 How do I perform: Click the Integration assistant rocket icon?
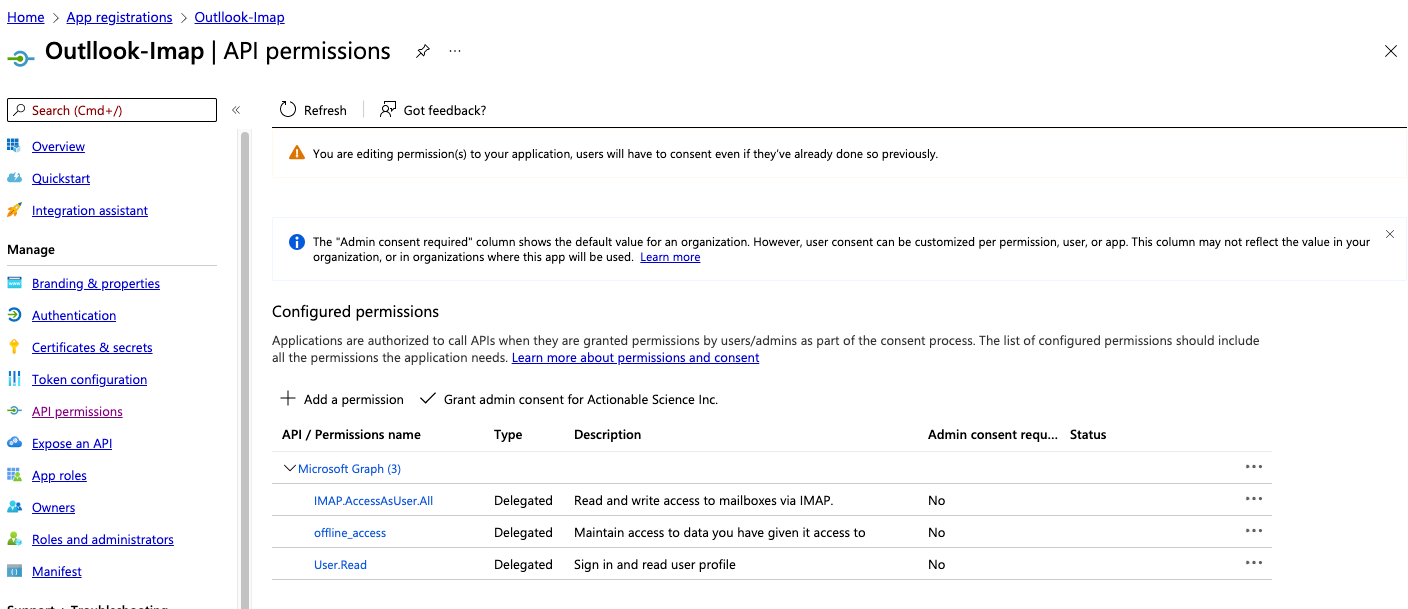(x=14, y=210)
